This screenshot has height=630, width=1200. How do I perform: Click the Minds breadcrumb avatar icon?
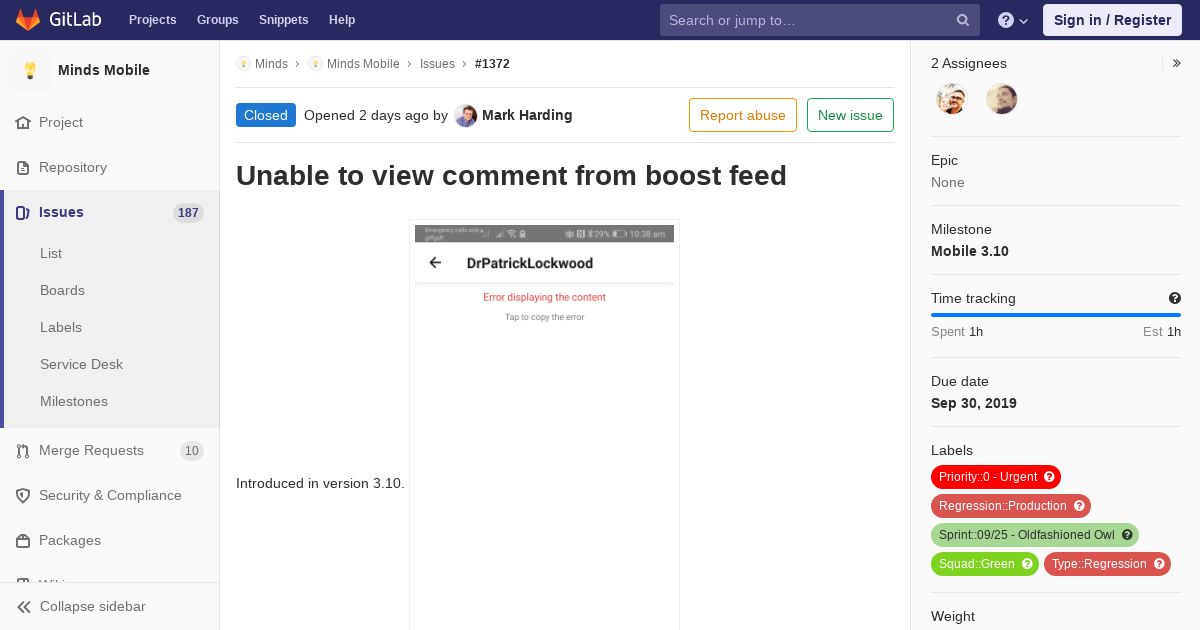pyautogui.click(x=243, y=63)
